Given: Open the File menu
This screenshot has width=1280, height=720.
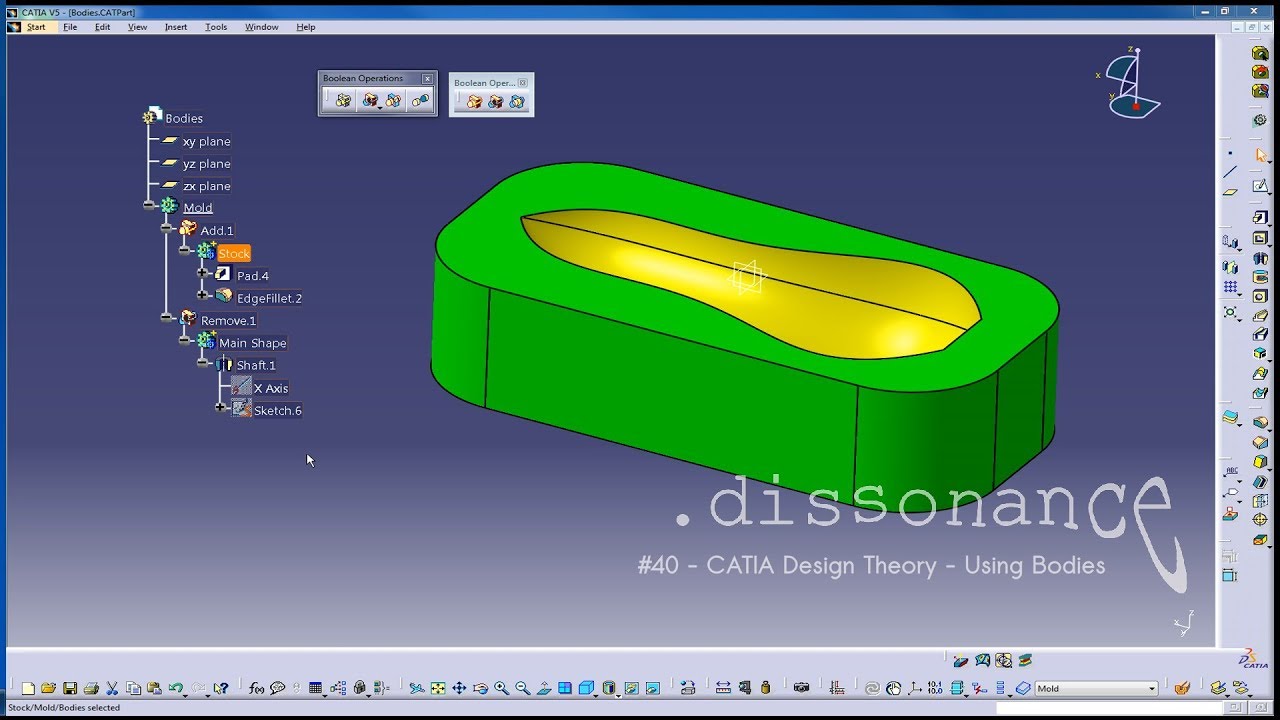Looking at the screenshot, I should pyautogui.click(x=70, y=27).
